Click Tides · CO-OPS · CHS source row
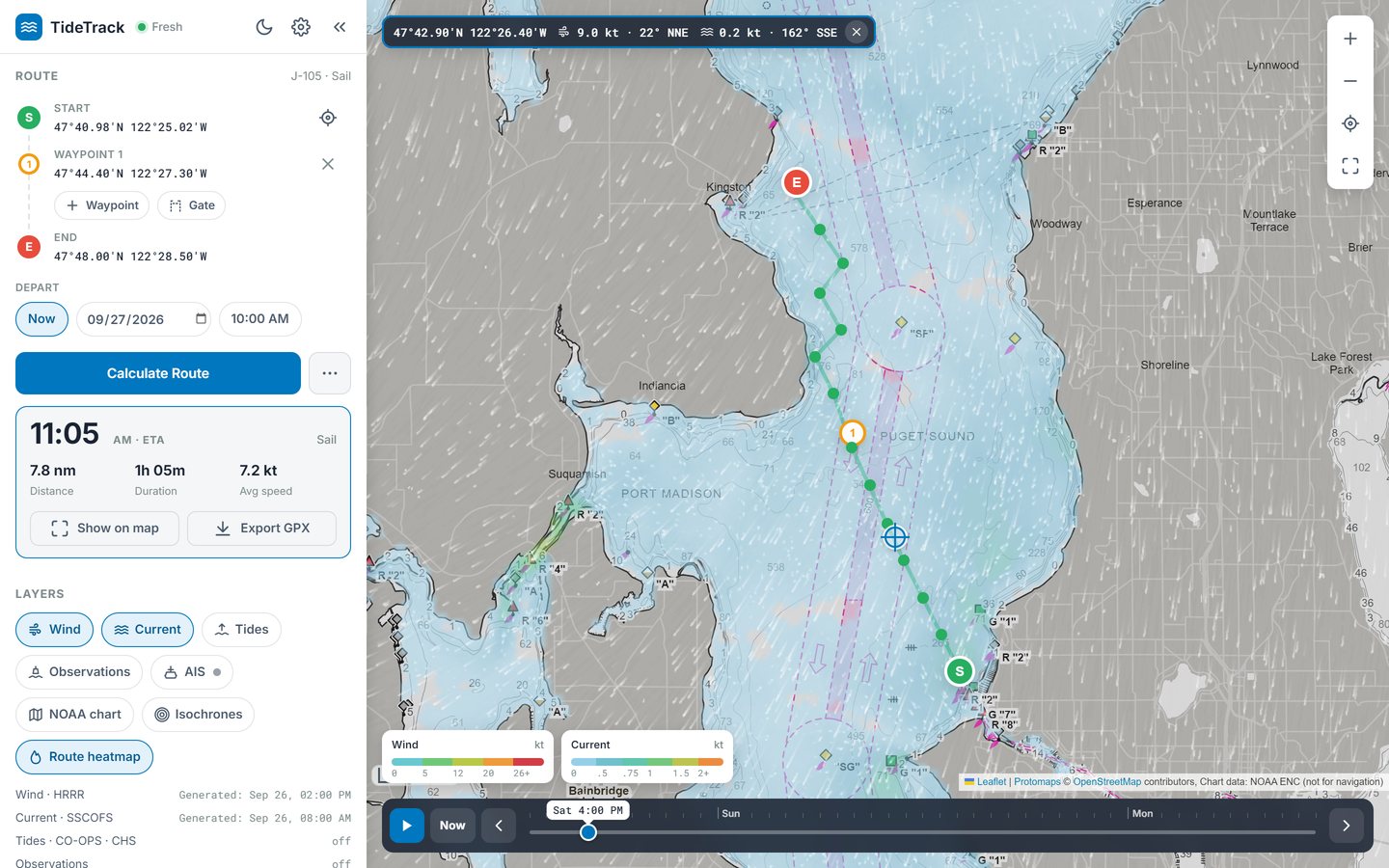 pyautogui.click(x=183, y=841)
